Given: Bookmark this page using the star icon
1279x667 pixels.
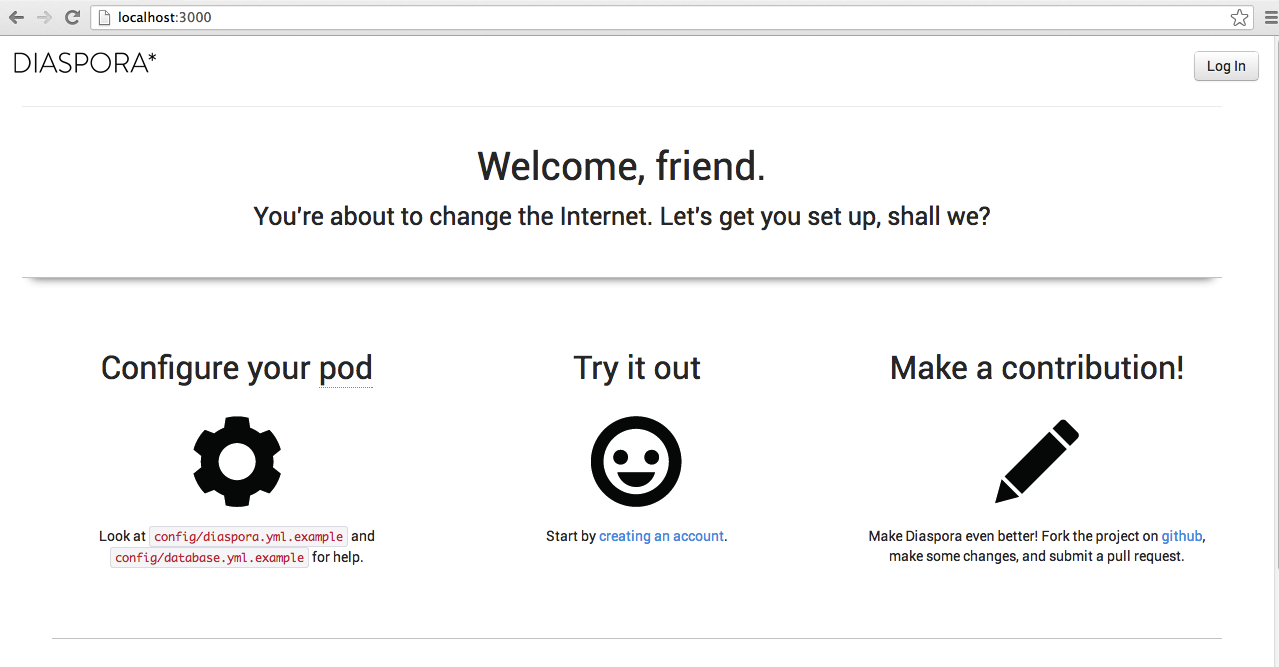Looking at the screenshot, I should click(1239, 17).
